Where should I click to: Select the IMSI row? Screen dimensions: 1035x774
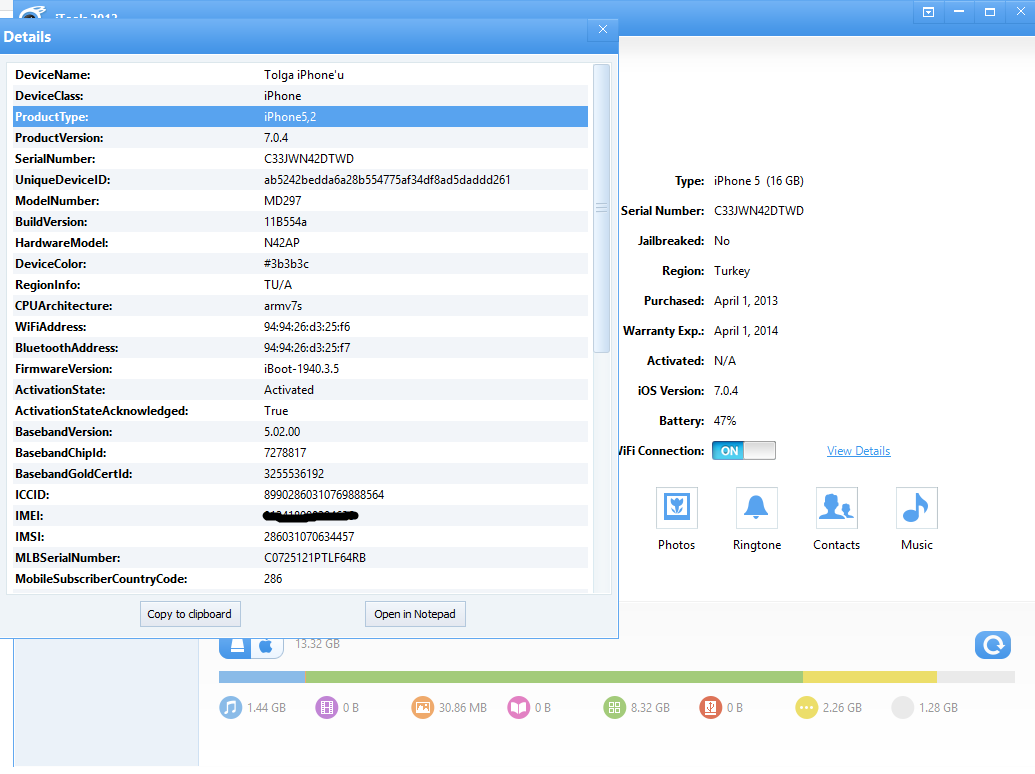coord(300,537)
